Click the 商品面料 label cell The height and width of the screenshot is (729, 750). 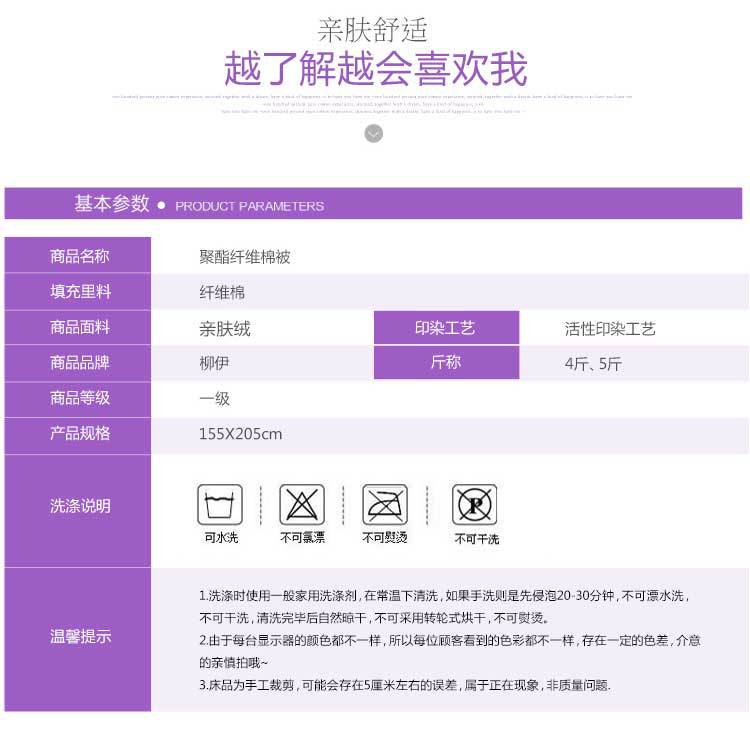coord(78,327)
